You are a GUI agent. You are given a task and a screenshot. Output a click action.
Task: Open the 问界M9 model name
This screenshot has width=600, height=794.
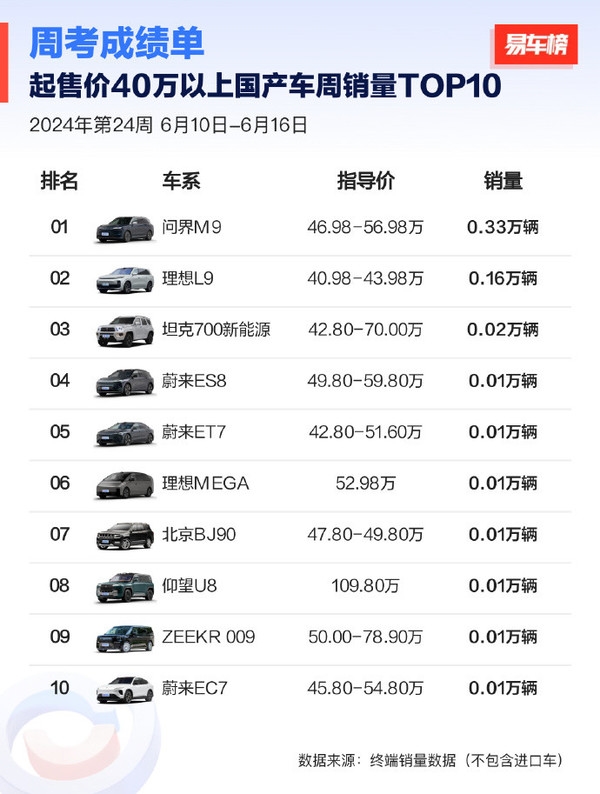(x=191, y=228)
